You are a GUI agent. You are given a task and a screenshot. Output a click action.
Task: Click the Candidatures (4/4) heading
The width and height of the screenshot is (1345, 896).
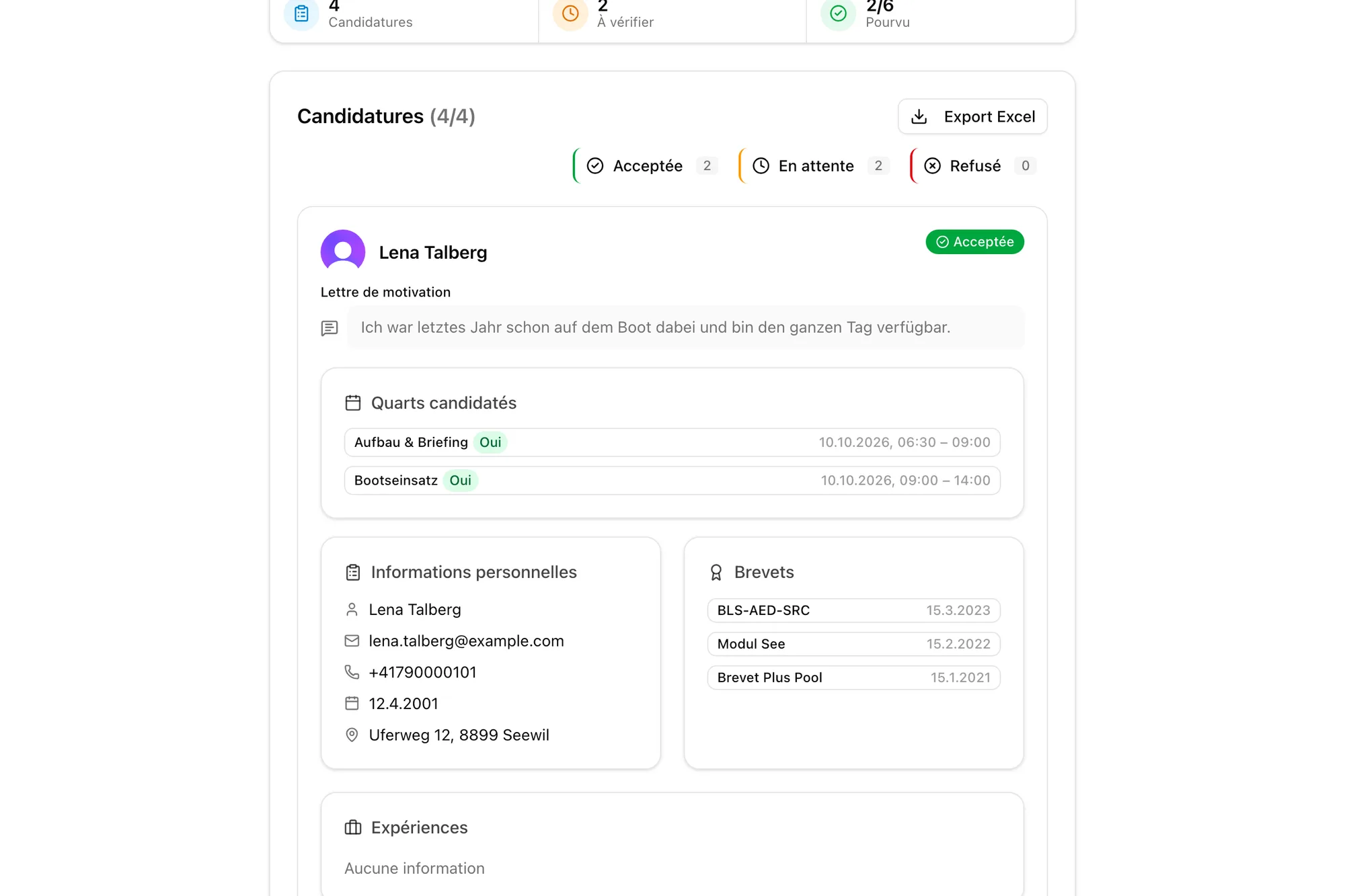click(387, 116)
